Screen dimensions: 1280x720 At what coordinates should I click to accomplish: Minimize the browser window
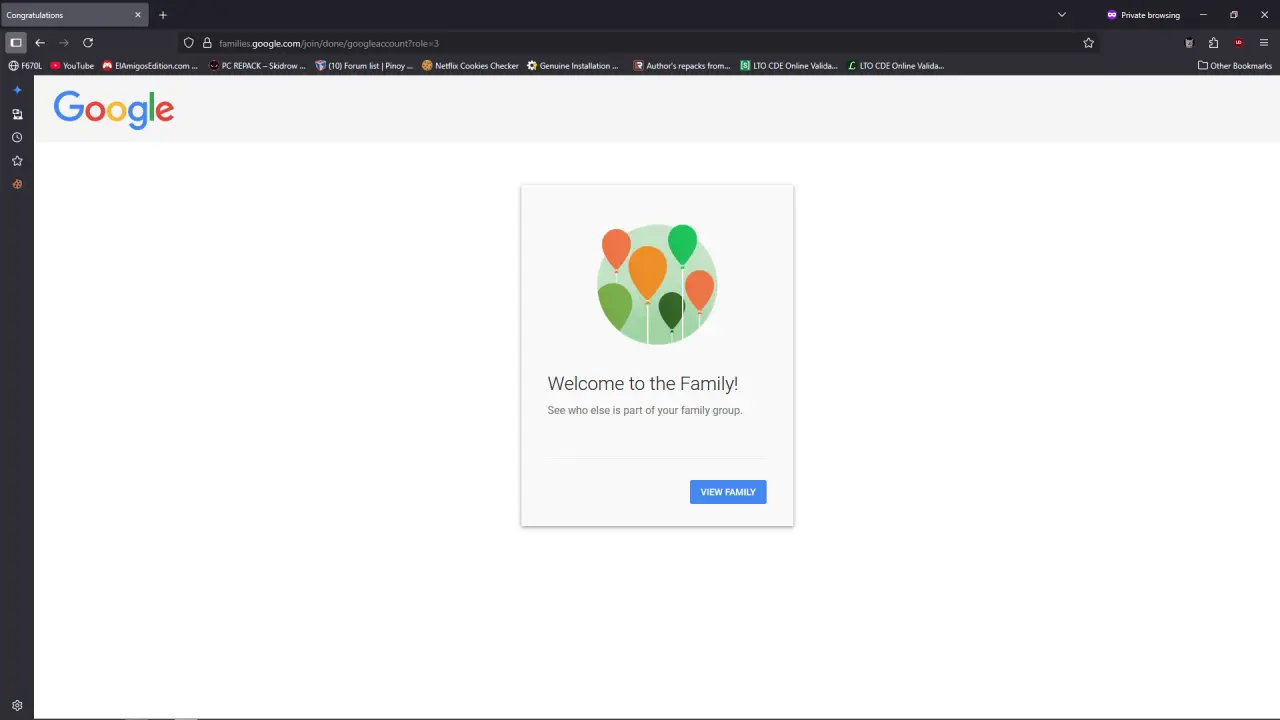click(x=1203, y=15)
